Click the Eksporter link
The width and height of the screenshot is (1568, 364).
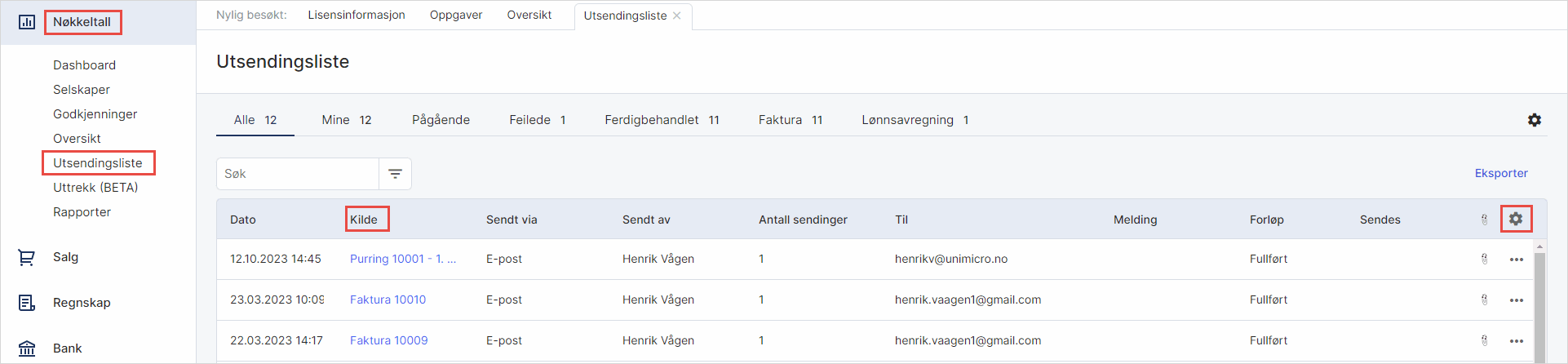1500,173
